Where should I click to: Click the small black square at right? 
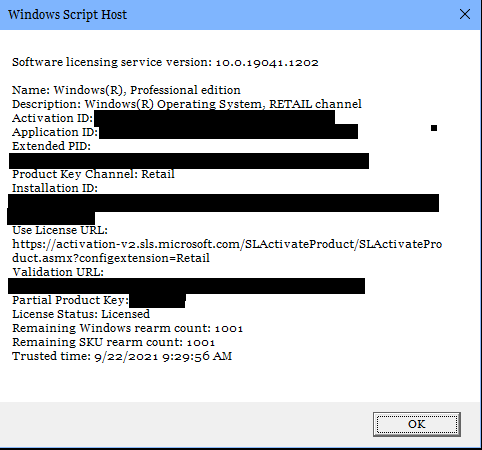coord(434,128)
